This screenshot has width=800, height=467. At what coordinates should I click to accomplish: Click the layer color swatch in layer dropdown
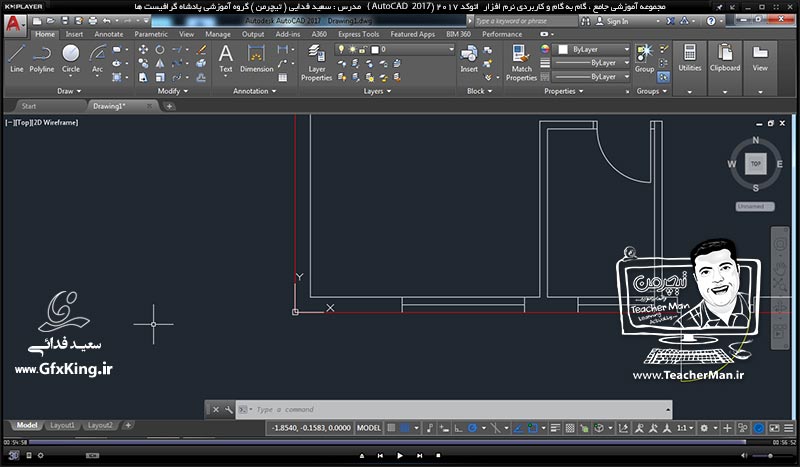point(375,50)
